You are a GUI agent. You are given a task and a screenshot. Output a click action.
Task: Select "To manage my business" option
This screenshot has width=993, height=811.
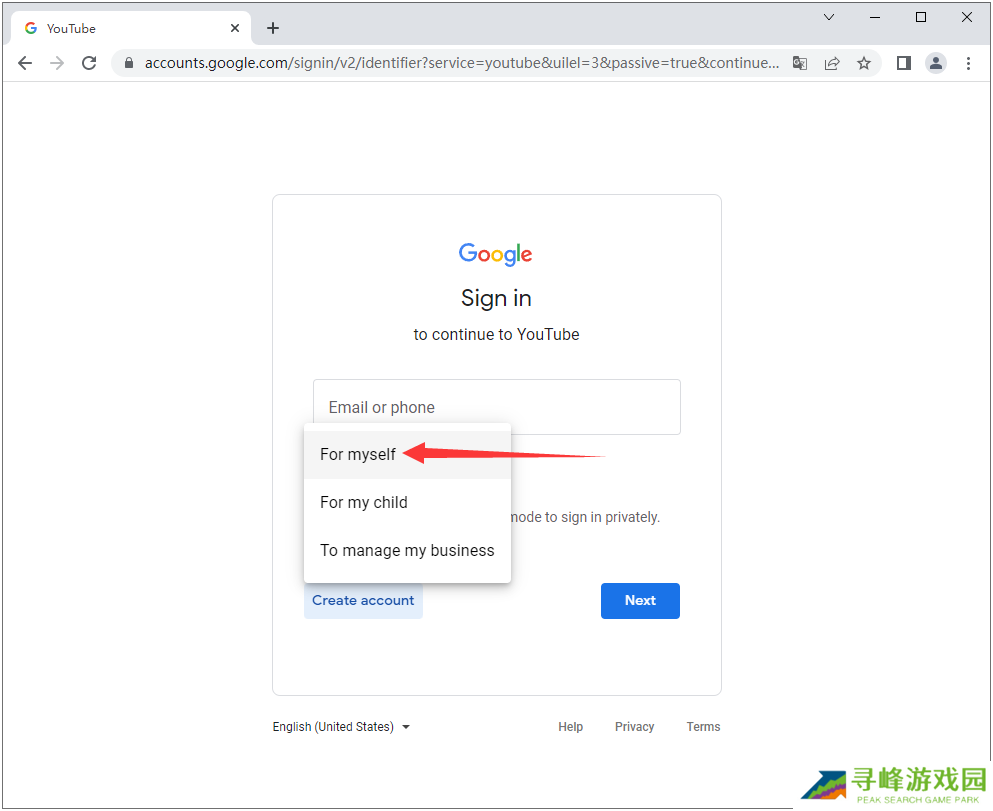coord(407,551)
